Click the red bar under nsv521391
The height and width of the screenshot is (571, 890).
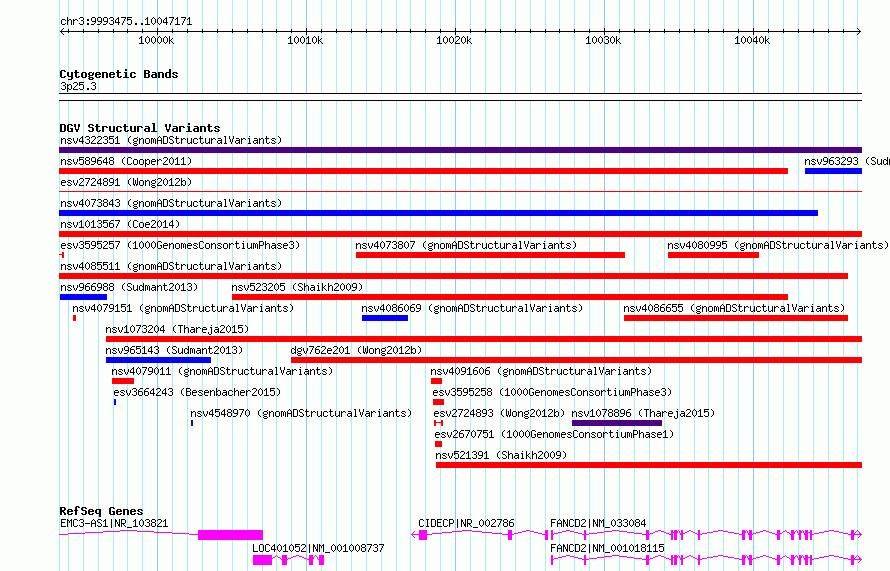tap(649, 465)
